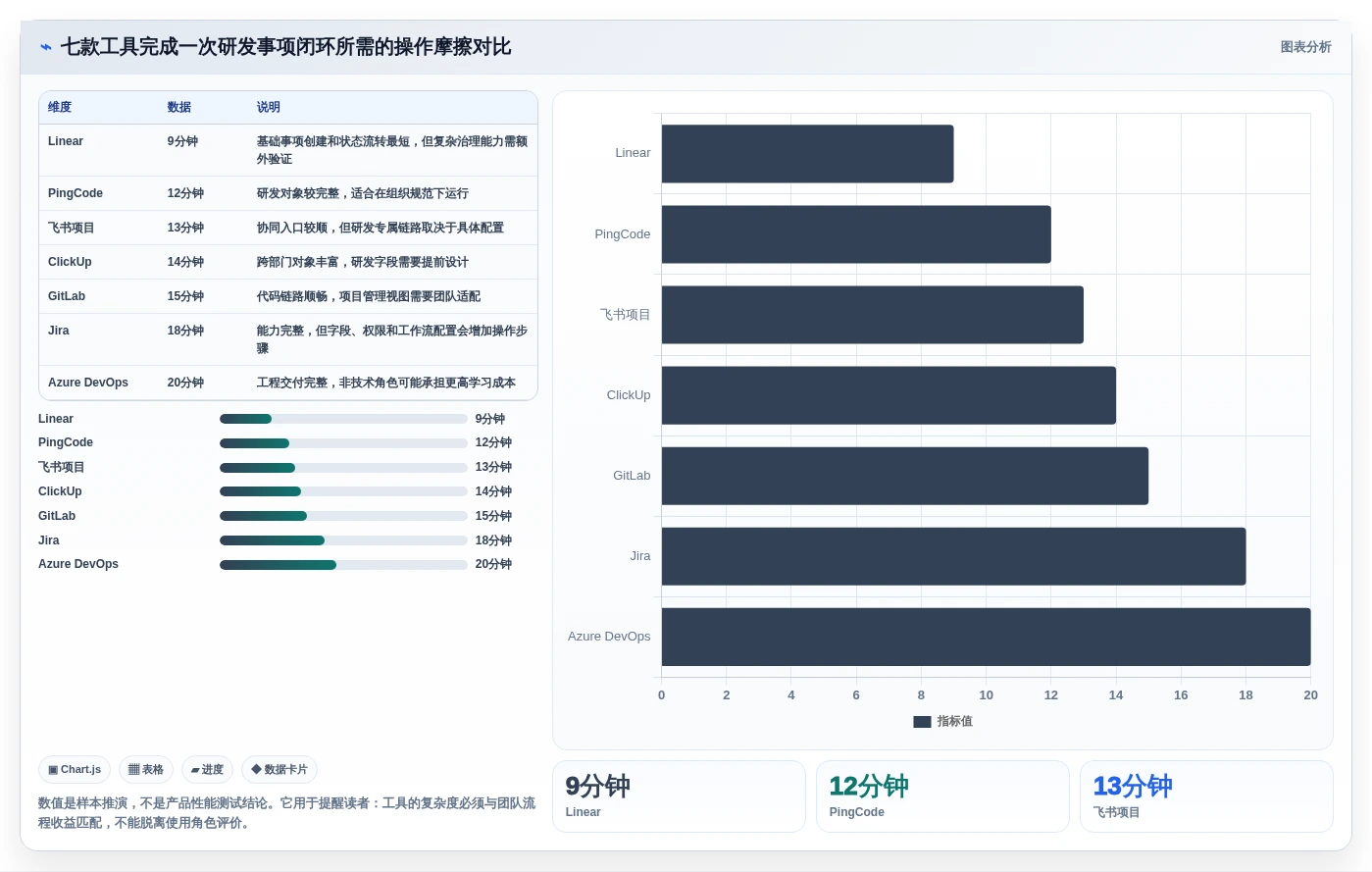
Task: Click the description 跨部门对象丰富，研发字段需要提前设计
Action: (363, 262)
